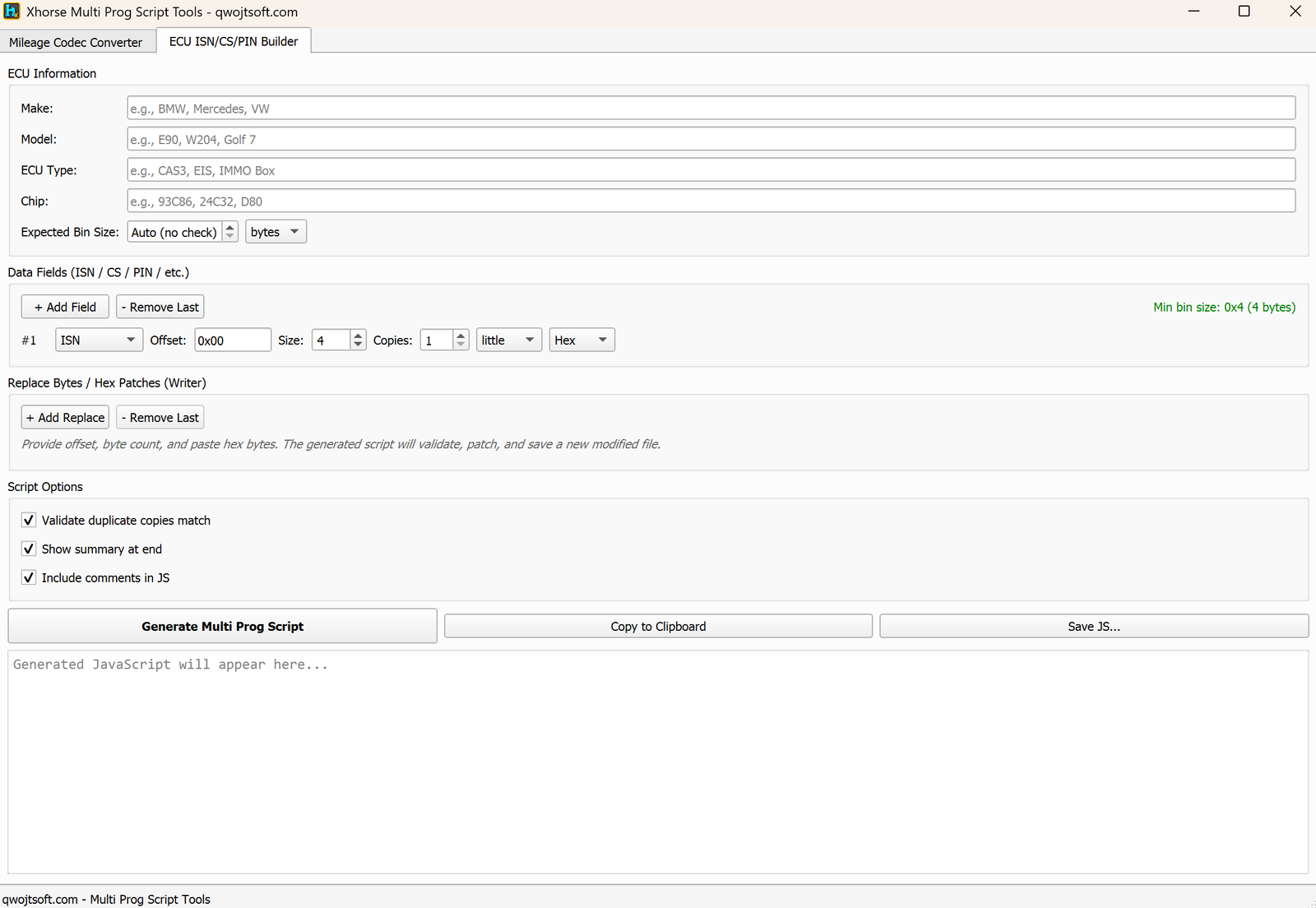The width and height of the screenshot is (1316, 908).
Task: Click the + Add Field button
Action: 65,307
